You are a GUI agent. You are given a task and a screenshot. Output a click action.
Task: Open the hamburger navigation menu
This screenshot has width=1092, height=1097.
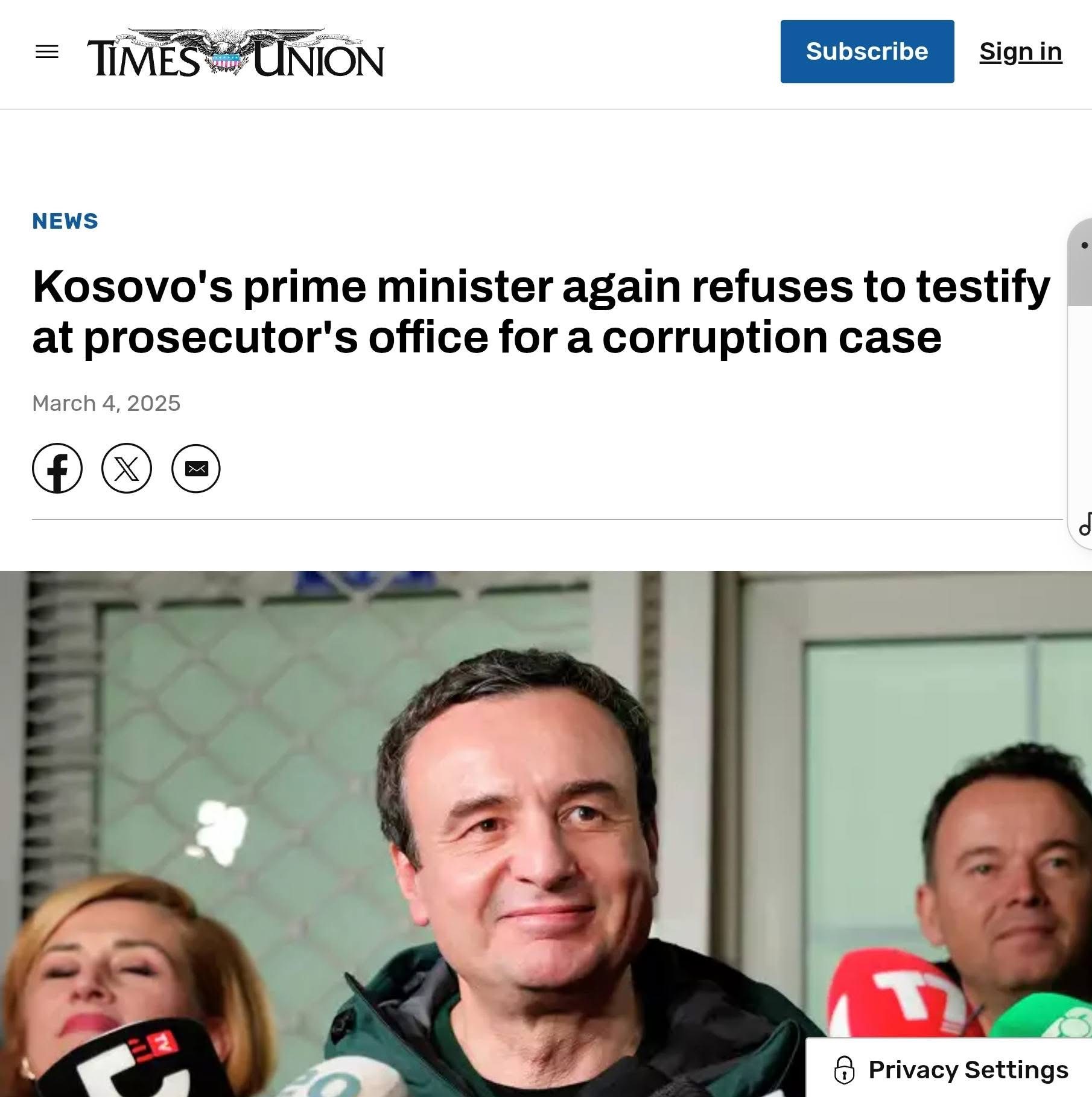tap(47, 52)
